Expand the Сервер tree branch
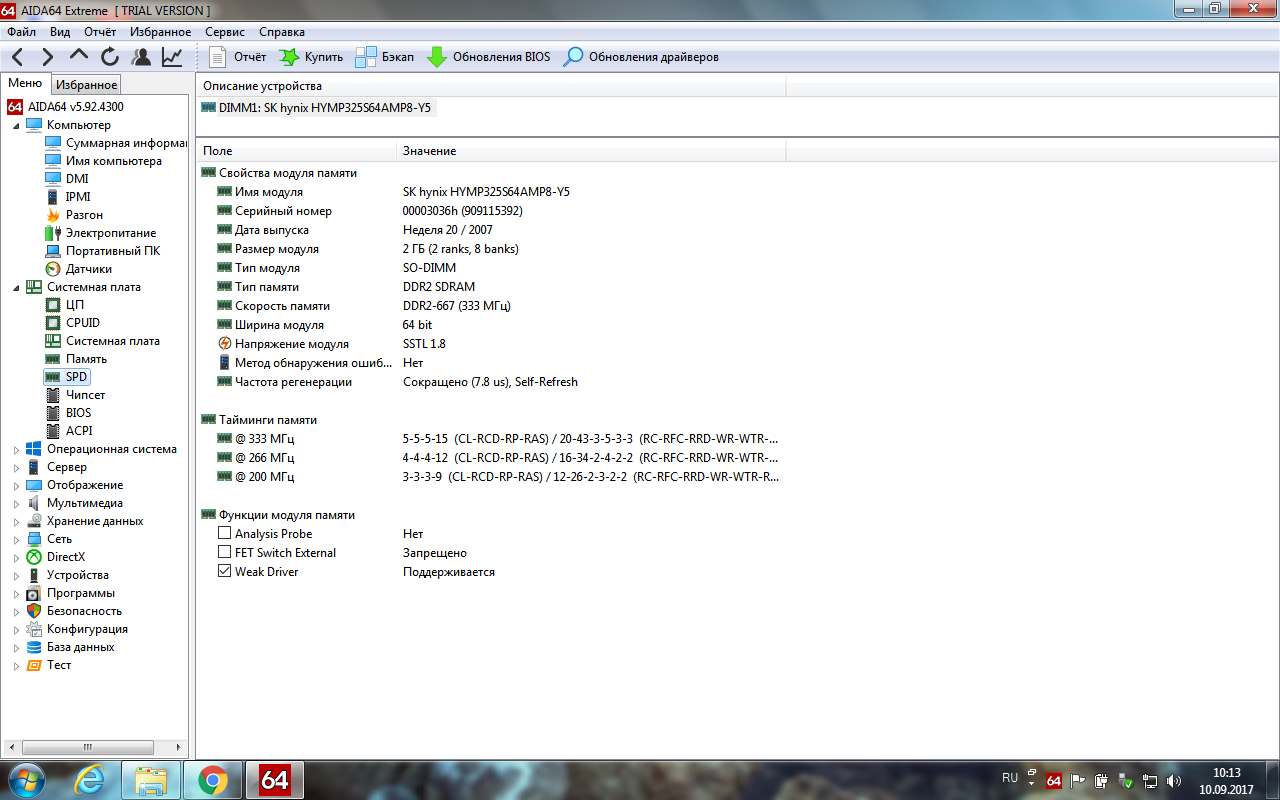Screen dimensions: 1280x800 (x=16, y=467)
